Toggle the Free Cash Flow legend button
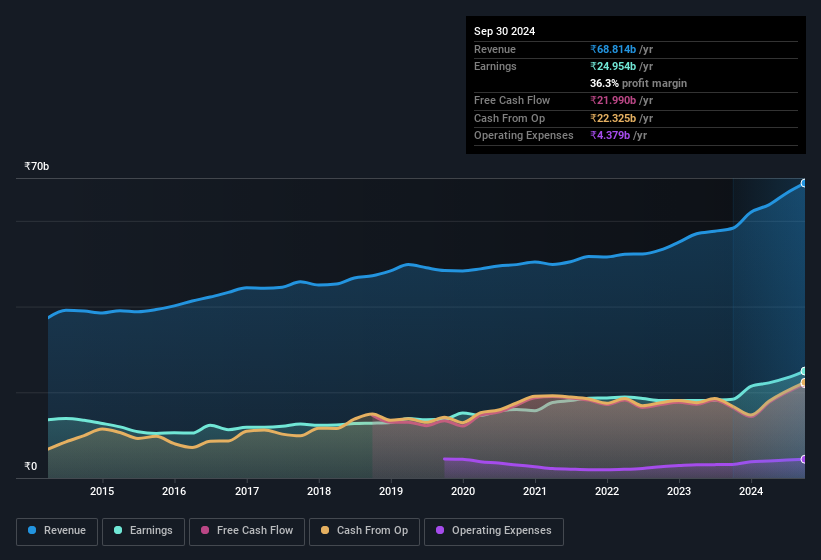821x560 pixels. point(247,531)
